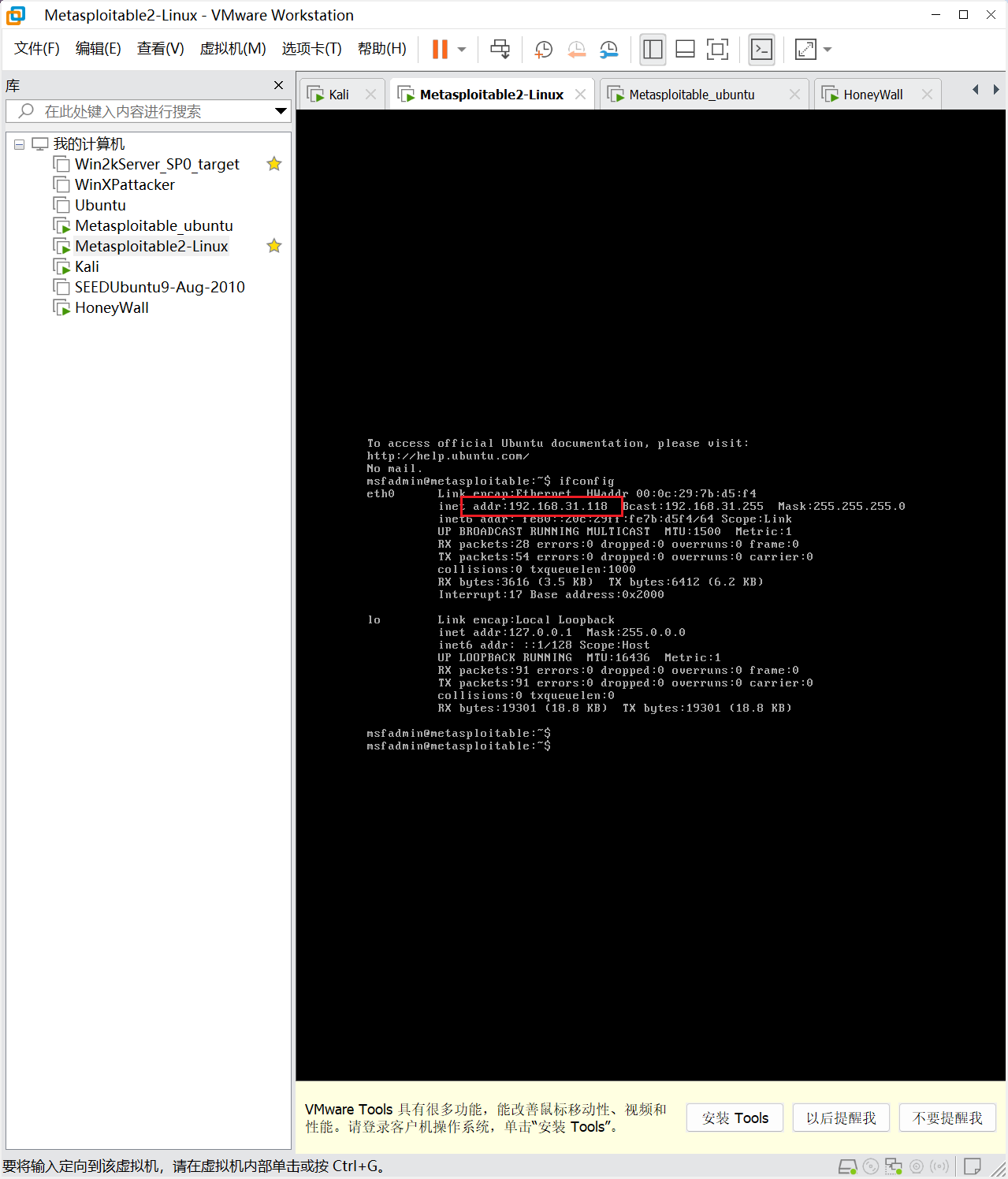1008x1179 pixels.
Task: Click the HoneyWall running VM icon in library
Action: [x=61, y=307]
